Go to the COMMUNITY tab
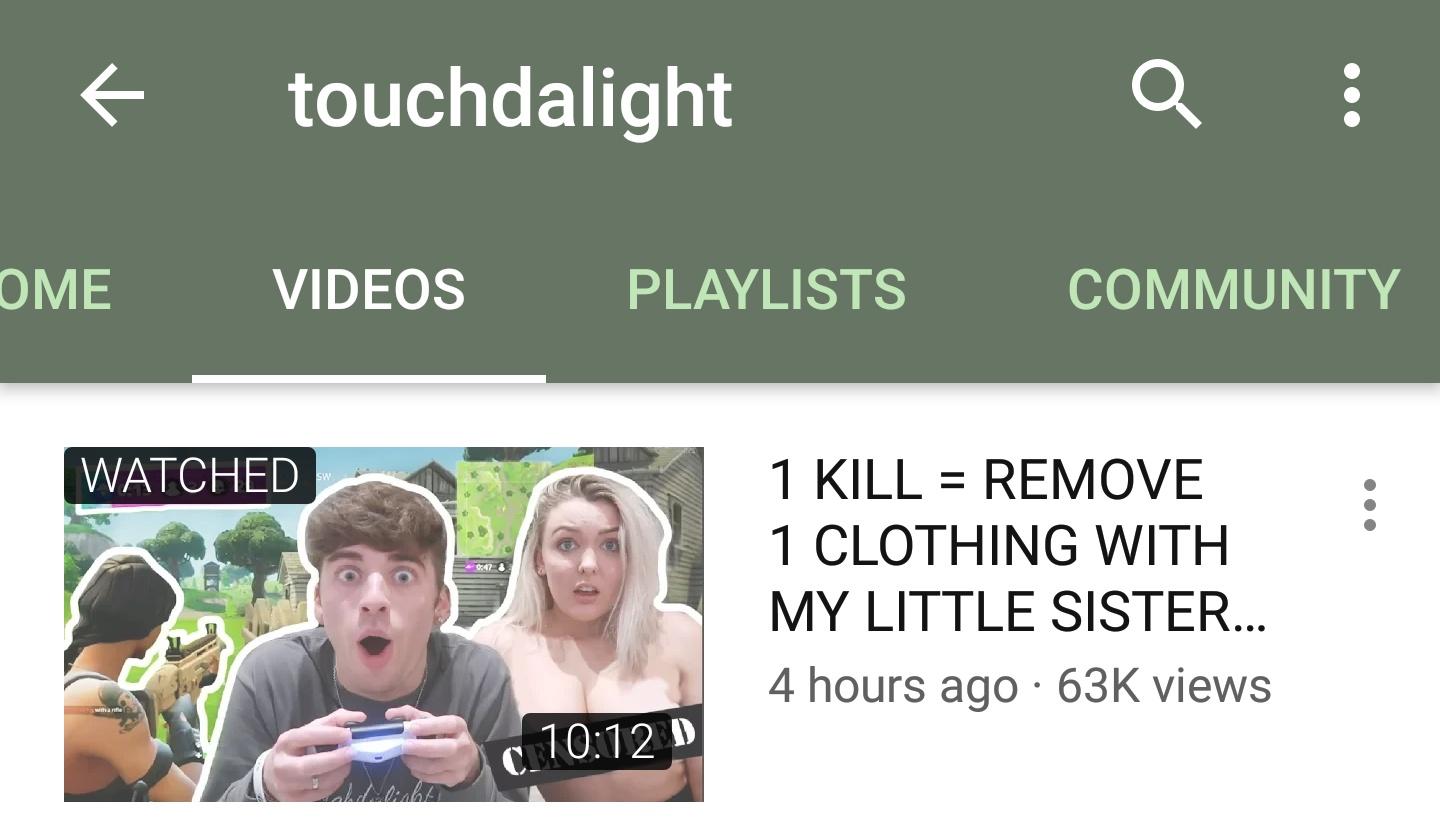This screenshot has height=827, width=1440. (x=1233, y=290)
